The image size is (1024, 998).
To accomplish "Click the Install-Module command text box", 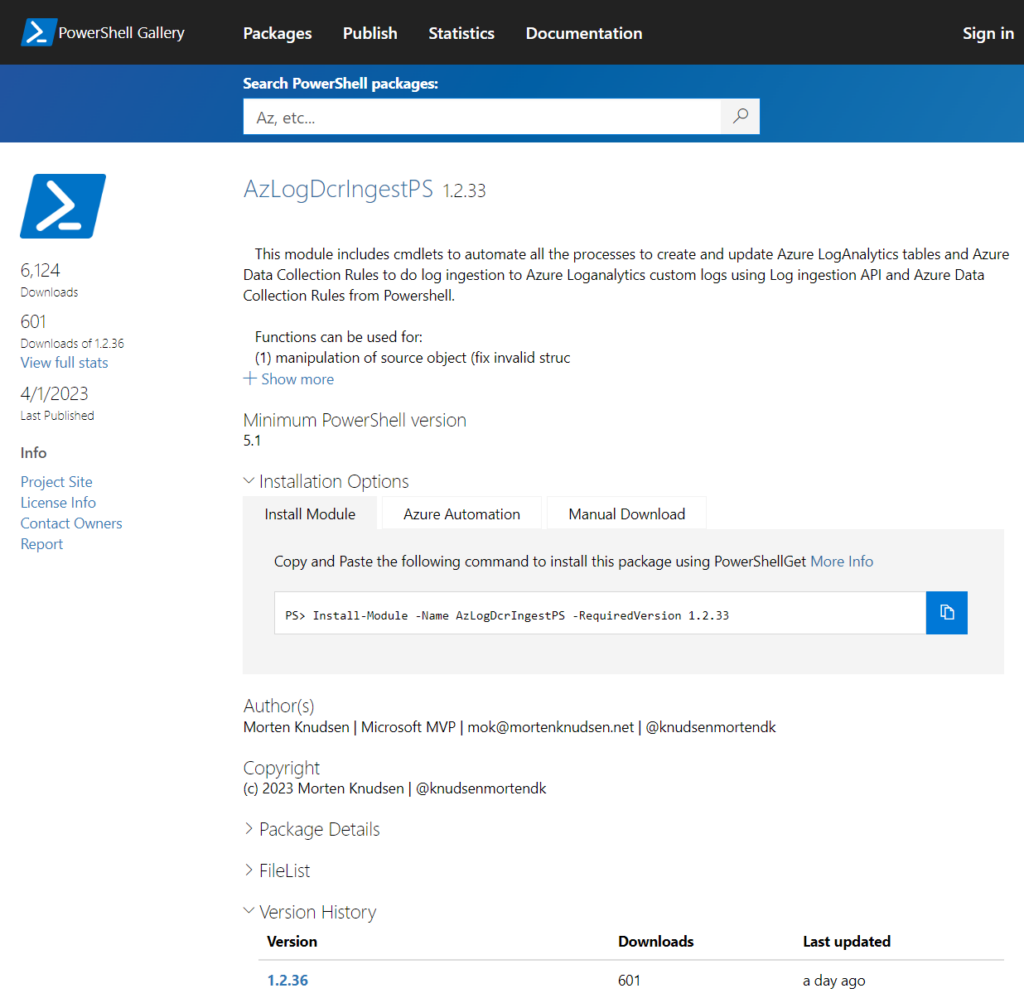I will tap(600, 613).
